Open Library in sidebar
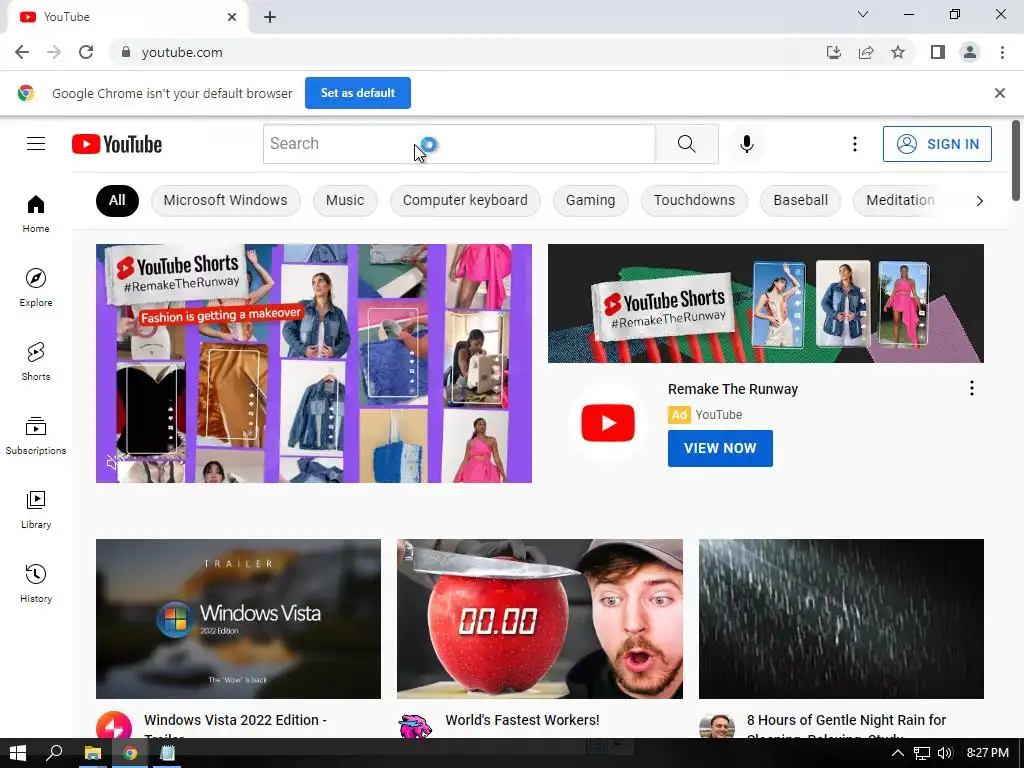1024x768 pixels. coord(36,509)
